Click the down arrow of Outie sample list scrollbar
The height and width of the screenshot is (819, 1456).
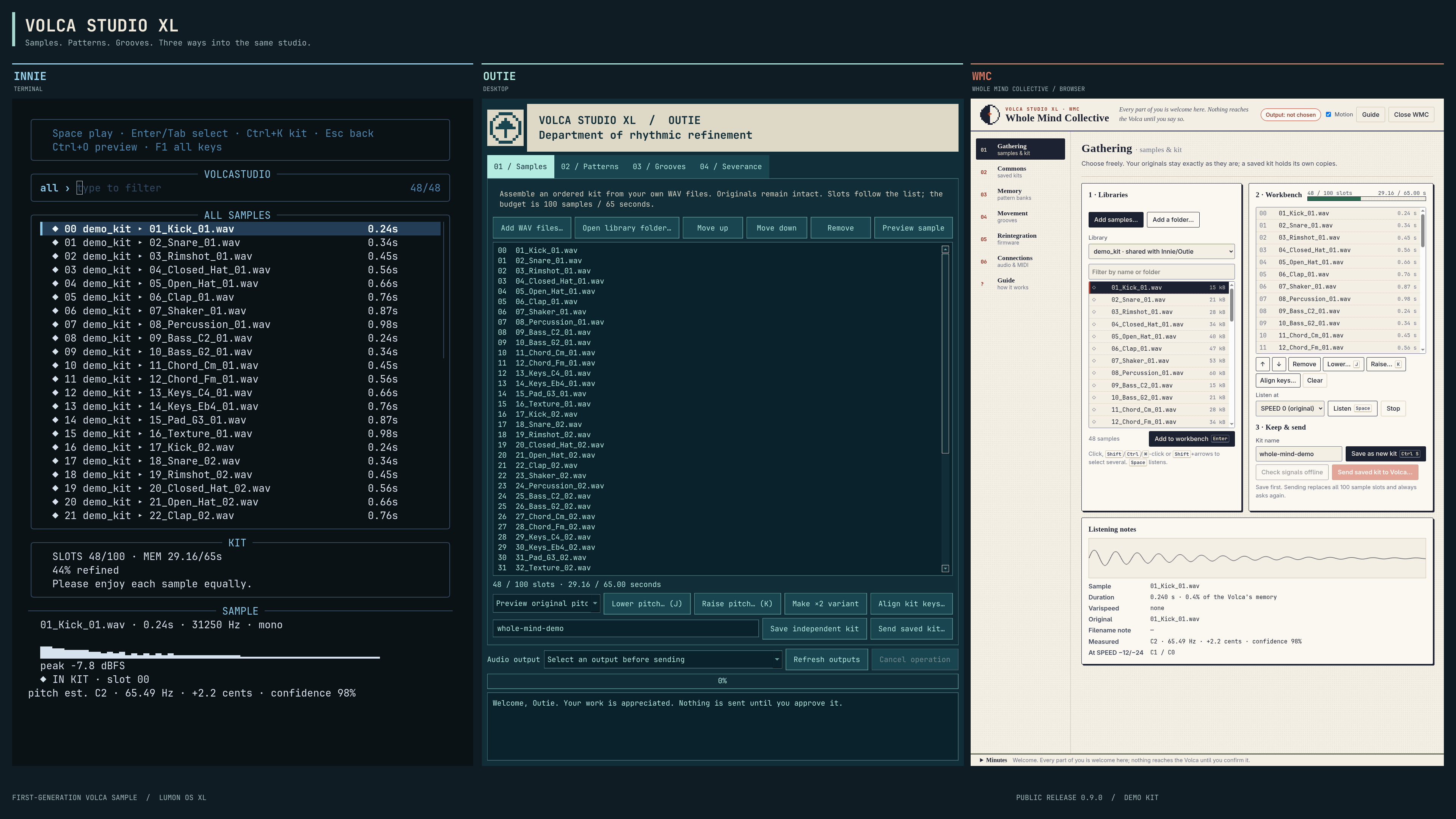(945, 568)
